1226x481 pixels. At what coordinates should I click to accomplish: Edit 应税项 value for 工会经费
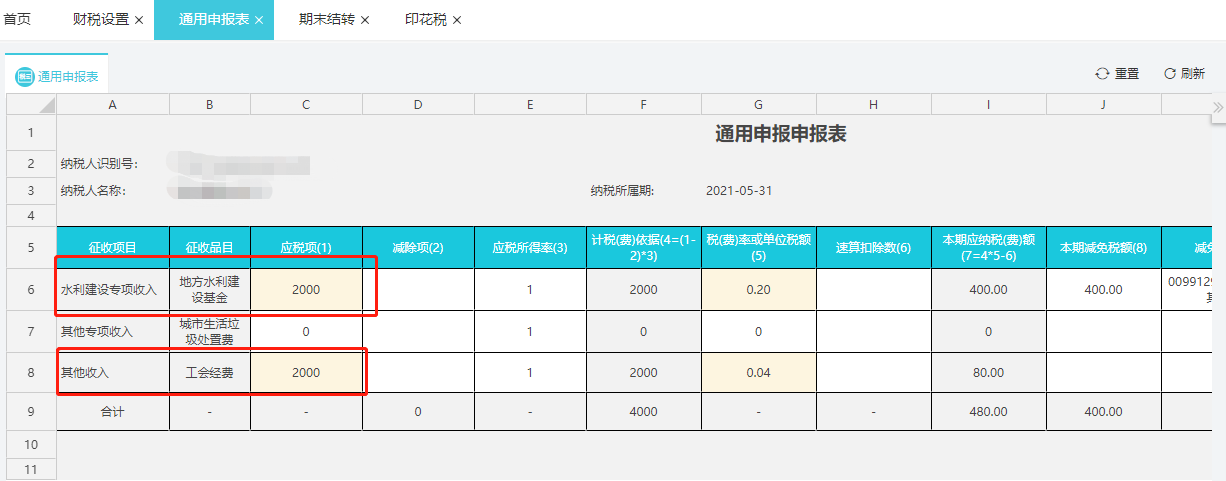point(306,372)
